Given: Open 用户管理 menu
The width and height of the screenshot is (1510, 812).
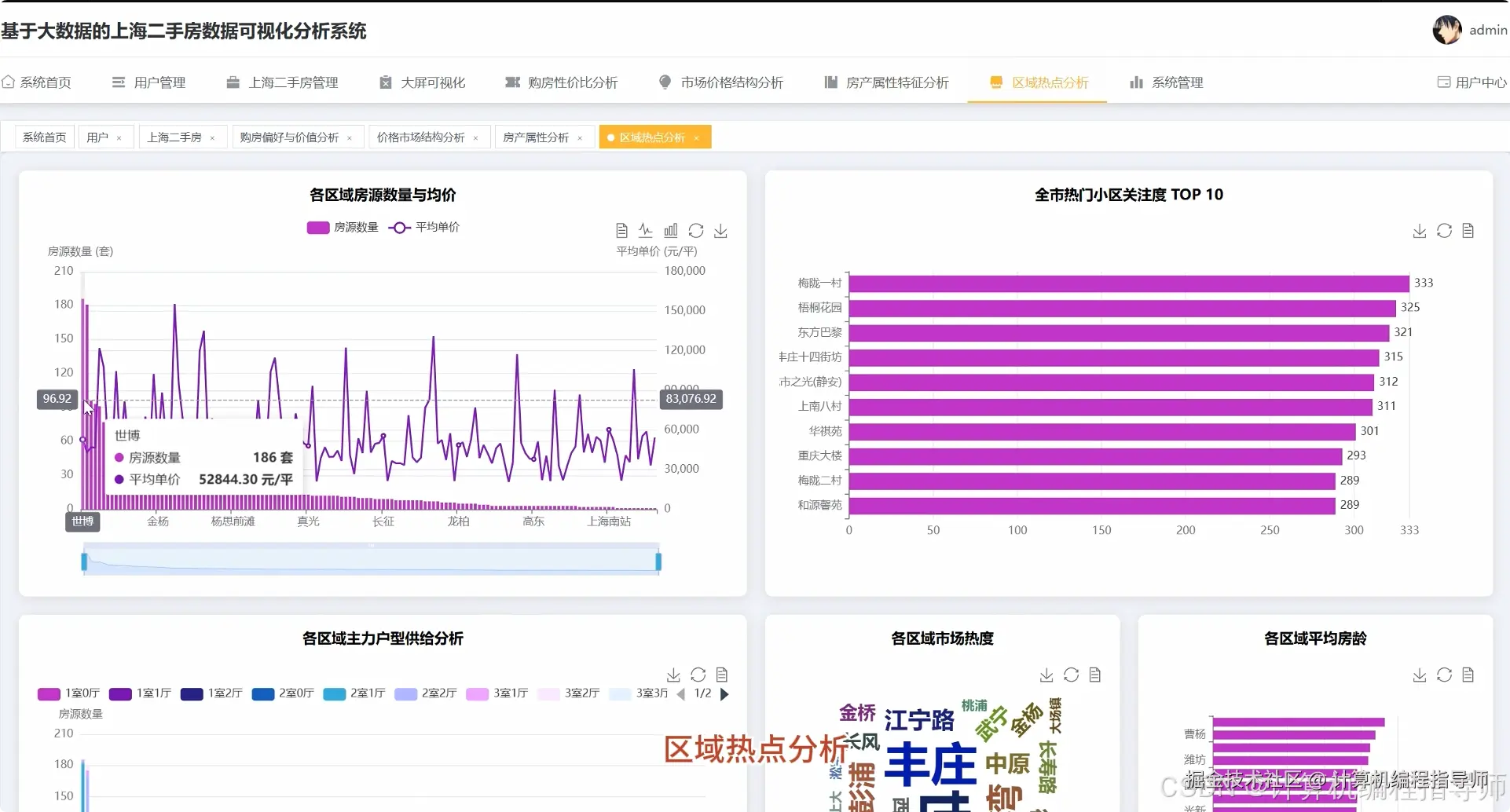Looking at the screenshot, I should pos(149,82).
